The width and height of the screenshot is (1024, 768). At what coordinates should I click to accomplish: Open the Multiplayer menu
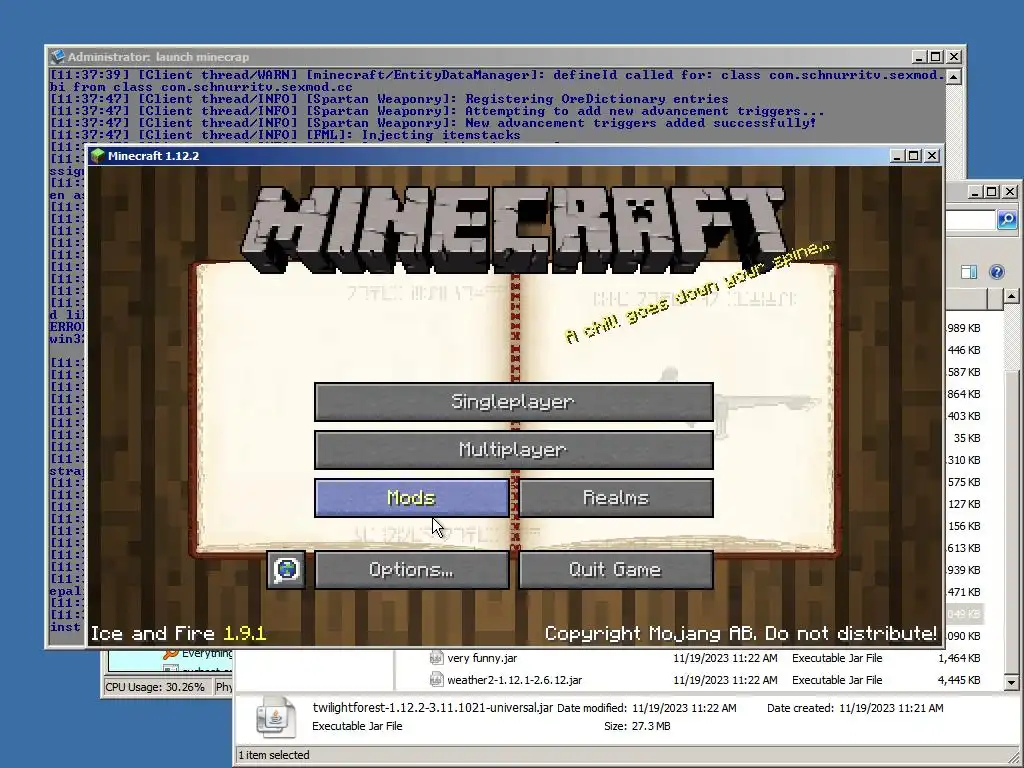(513, 450)
